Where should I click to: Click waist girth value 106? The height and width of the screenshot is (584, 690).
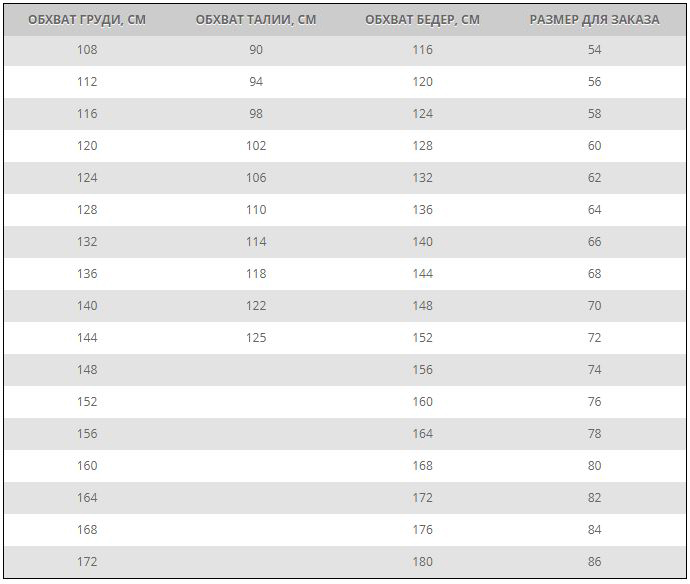click(256, 178)
